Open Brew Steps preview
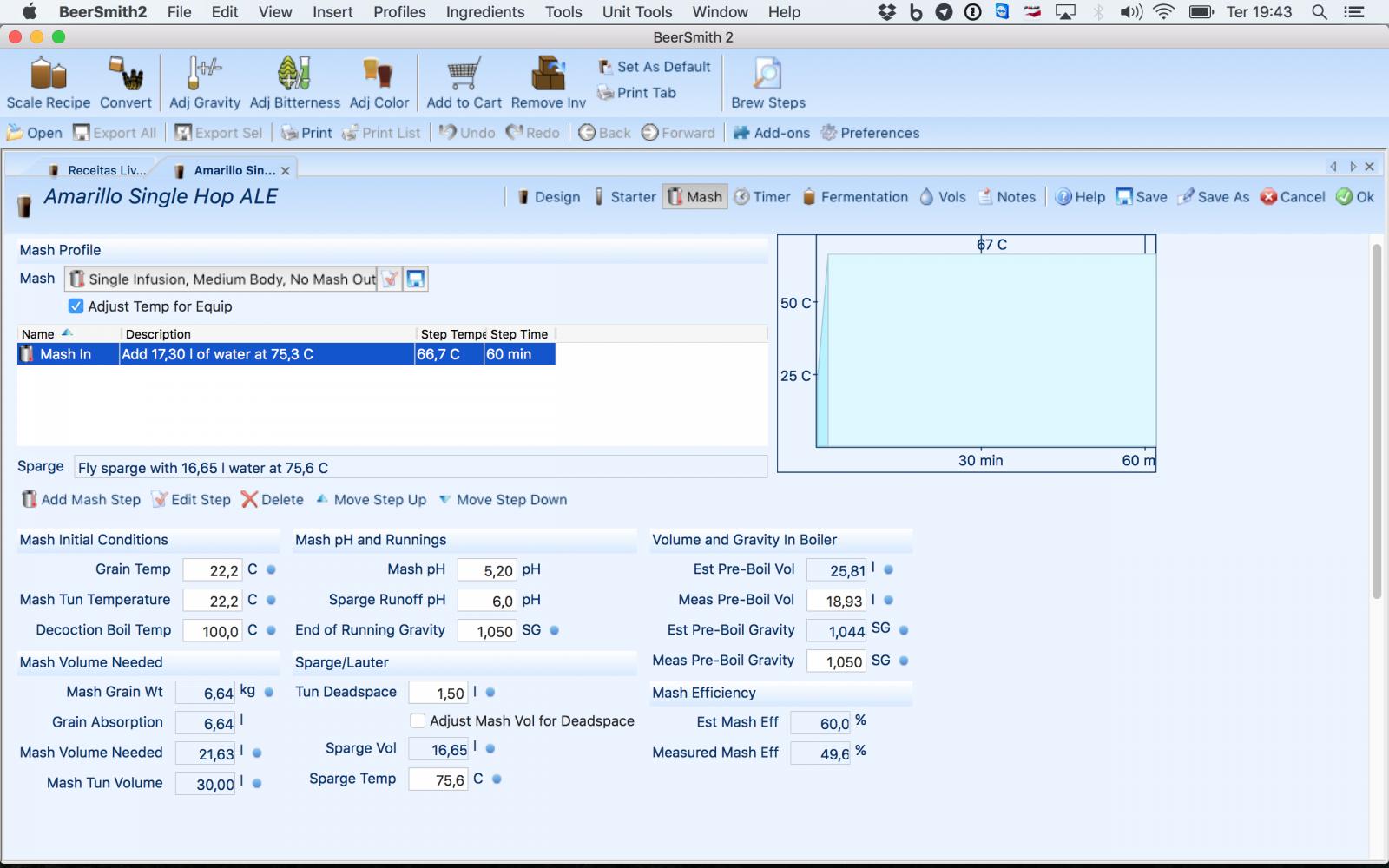This screenshot has height=868, width=1389. [x=767, y=83]
